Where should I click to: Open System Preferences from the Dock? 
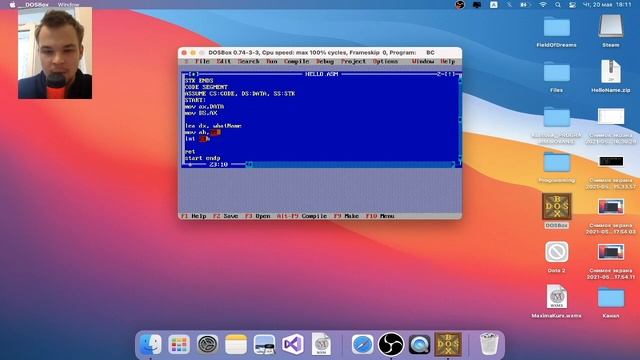coord(207,344)
